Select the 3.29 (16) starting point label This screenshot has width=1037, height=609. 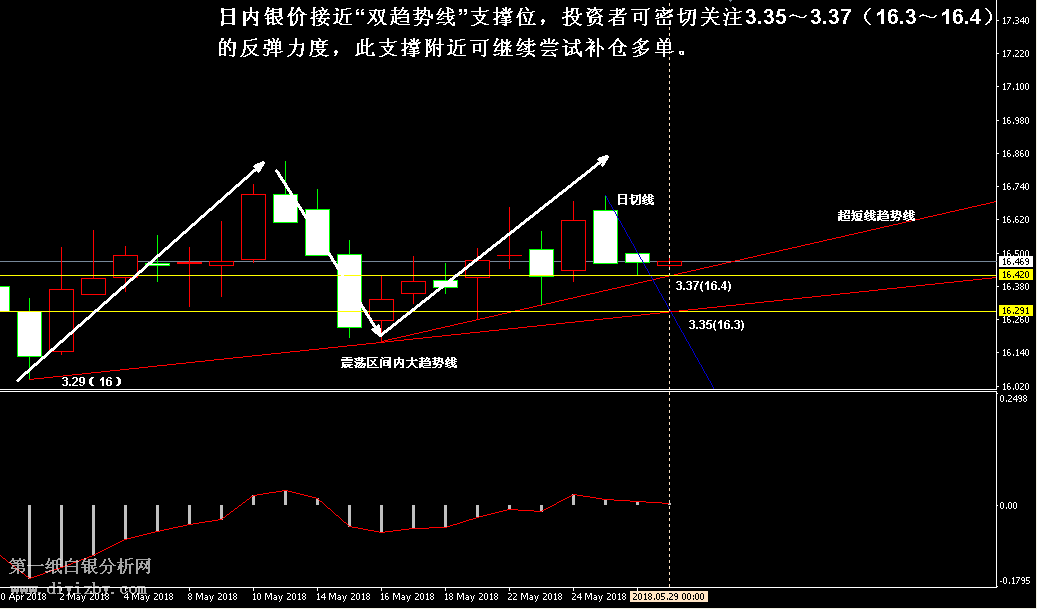coord(91,381)
